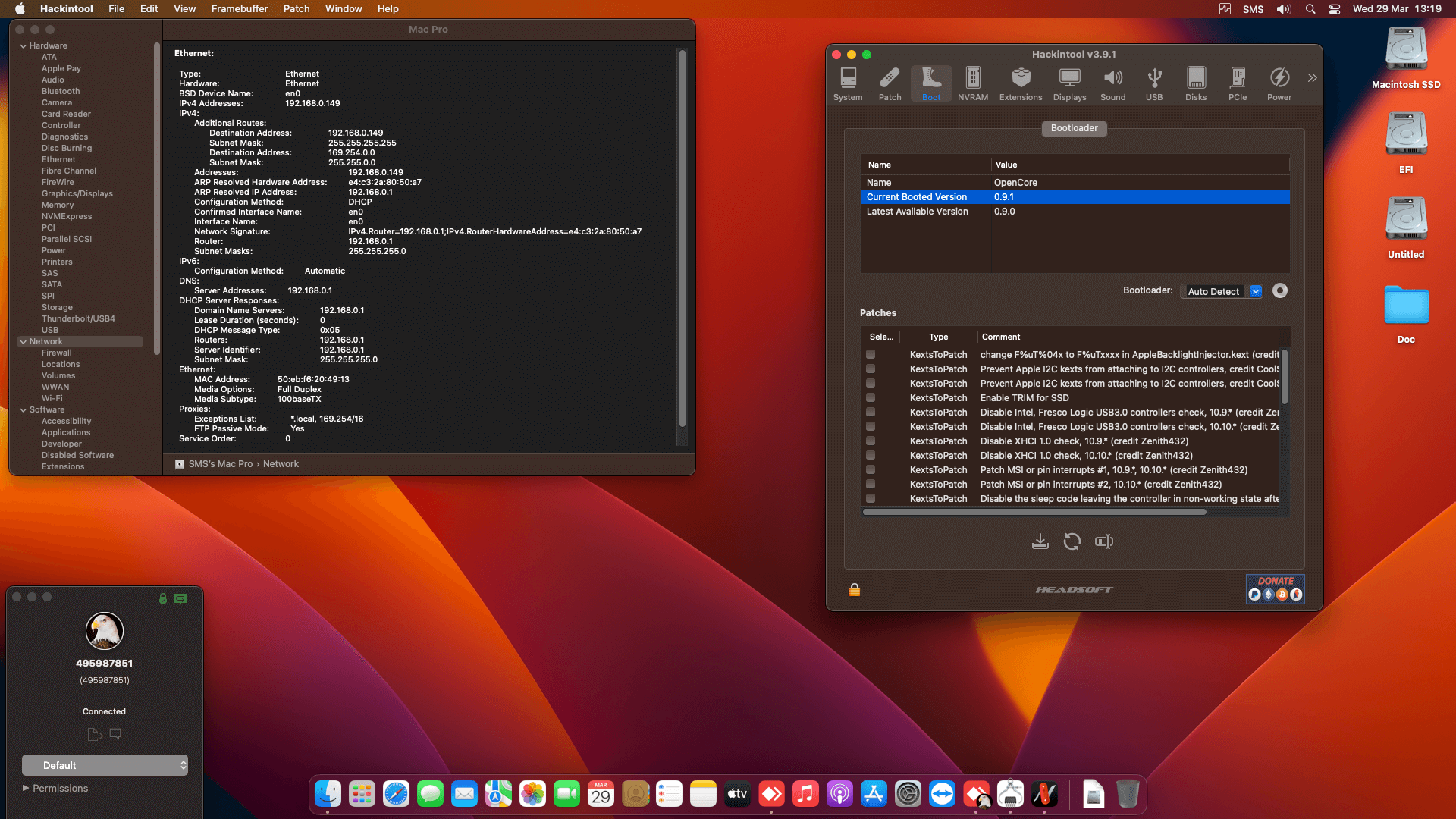The width and height of the screenshot is (1456, 819).
Task: Click the download patches icon
Action: pos(1040,541)
